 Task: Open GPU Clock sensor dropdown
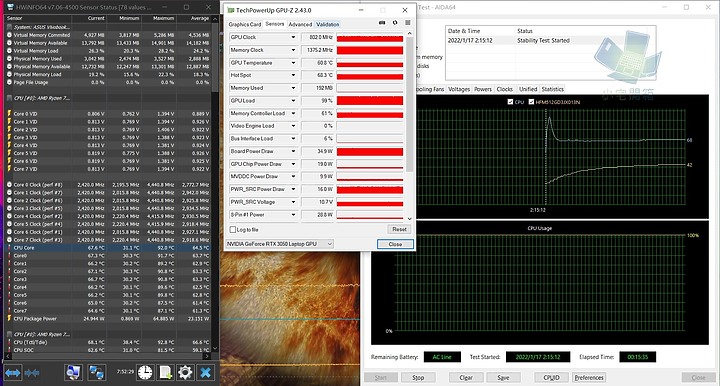tap(293, 37)
